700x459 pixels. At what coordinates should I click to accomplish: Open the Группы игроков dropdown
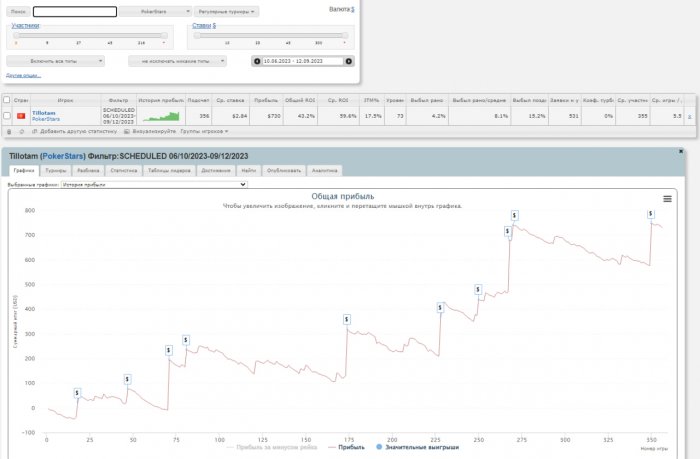pos(204,132)
